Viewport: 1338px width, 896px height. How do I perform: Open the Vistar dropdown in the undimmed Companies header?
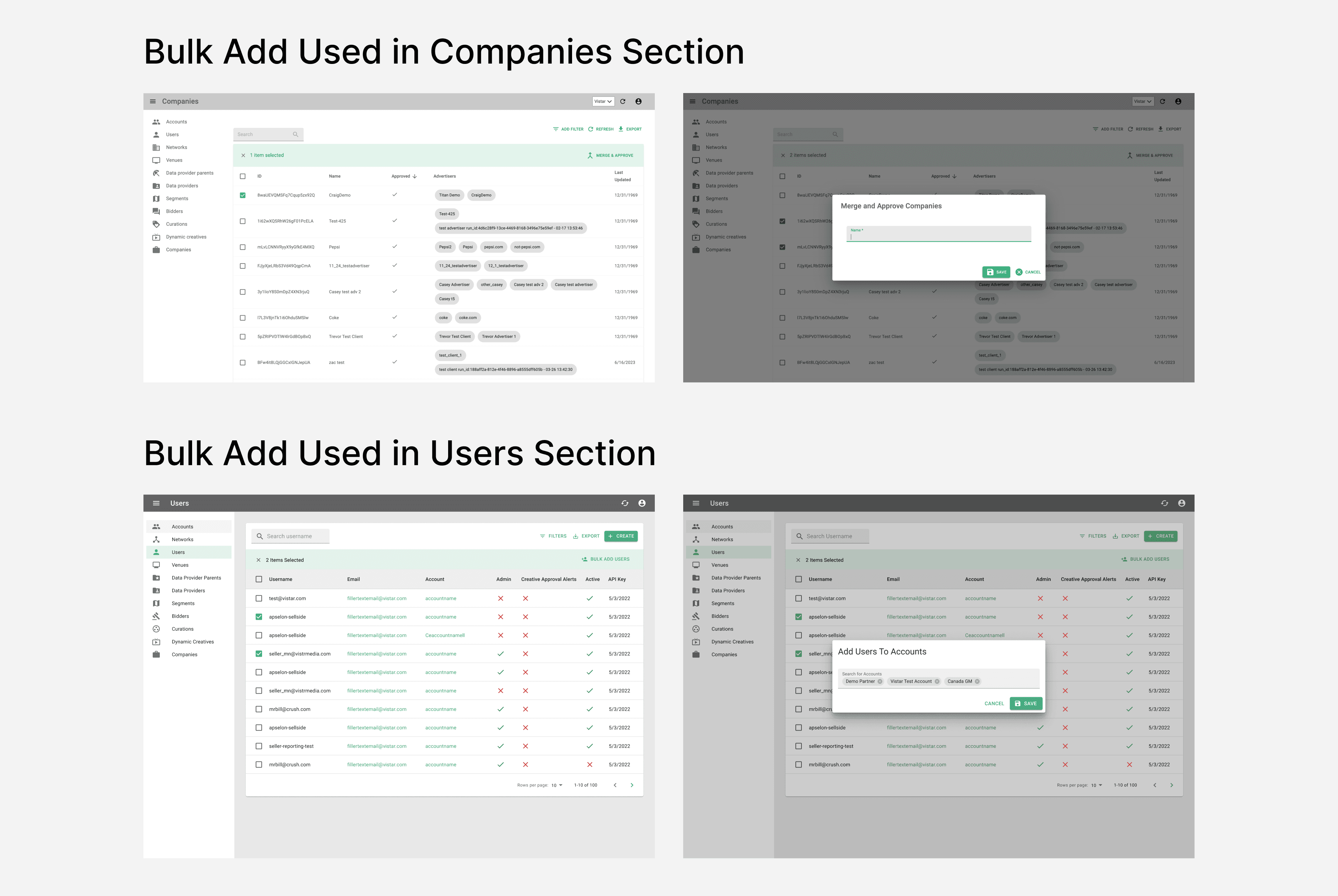[603, 101]
